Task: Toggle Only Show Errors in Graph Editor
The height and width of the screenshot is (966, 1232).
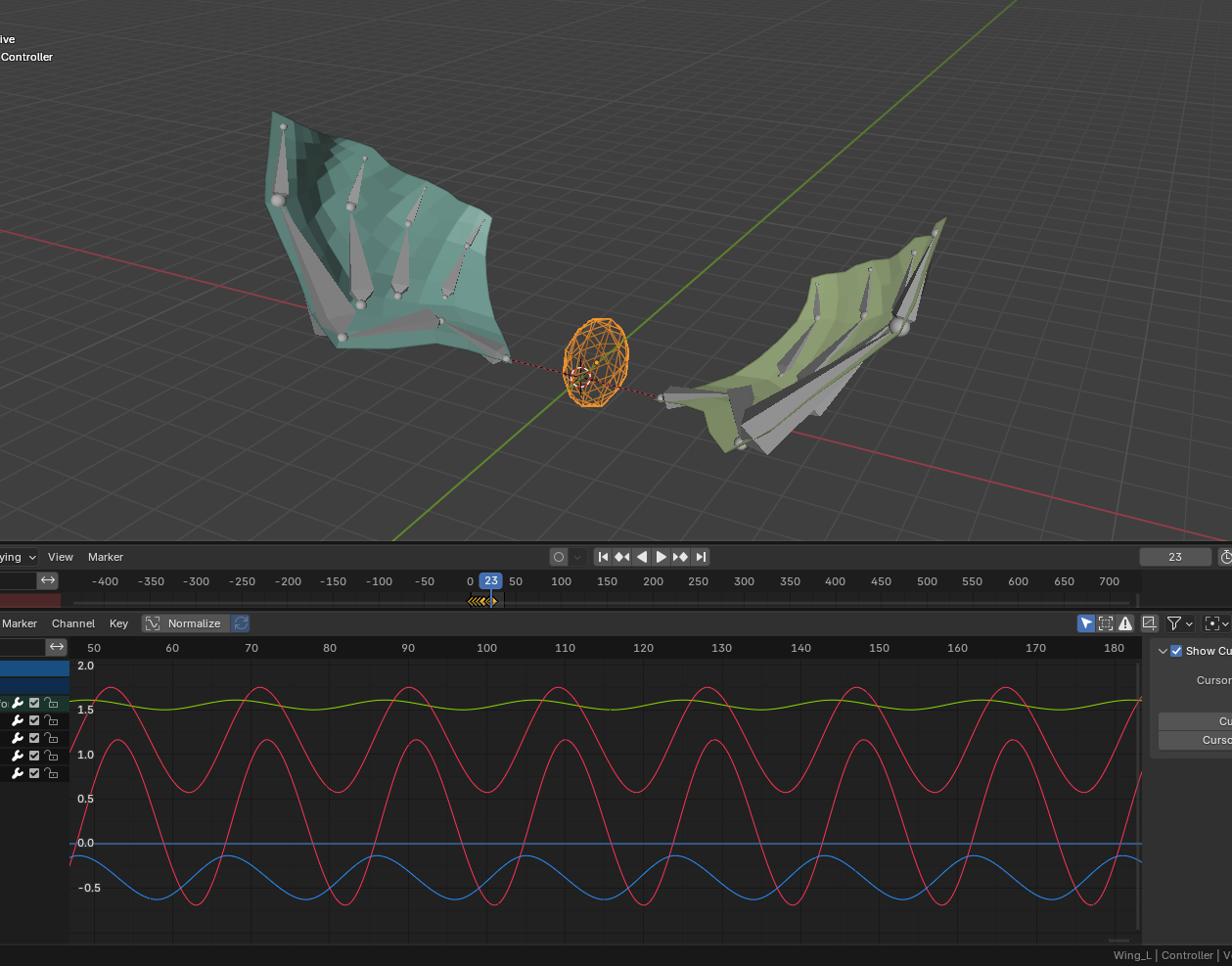Action: (1125, 623)
